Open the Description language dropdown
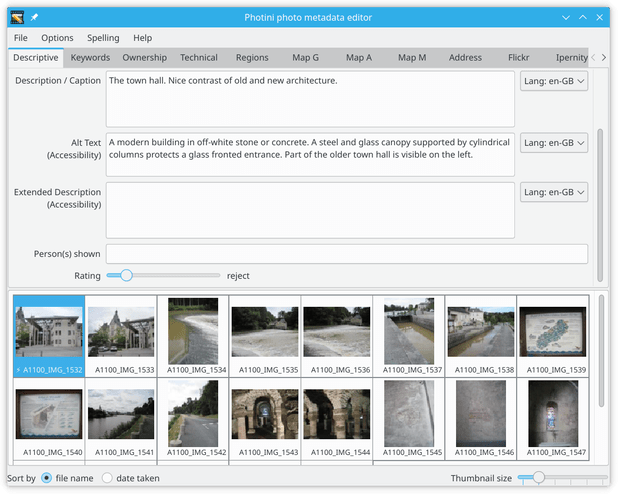Image resolution: width=618 pixels, height=494 pixels. [554, 81]
